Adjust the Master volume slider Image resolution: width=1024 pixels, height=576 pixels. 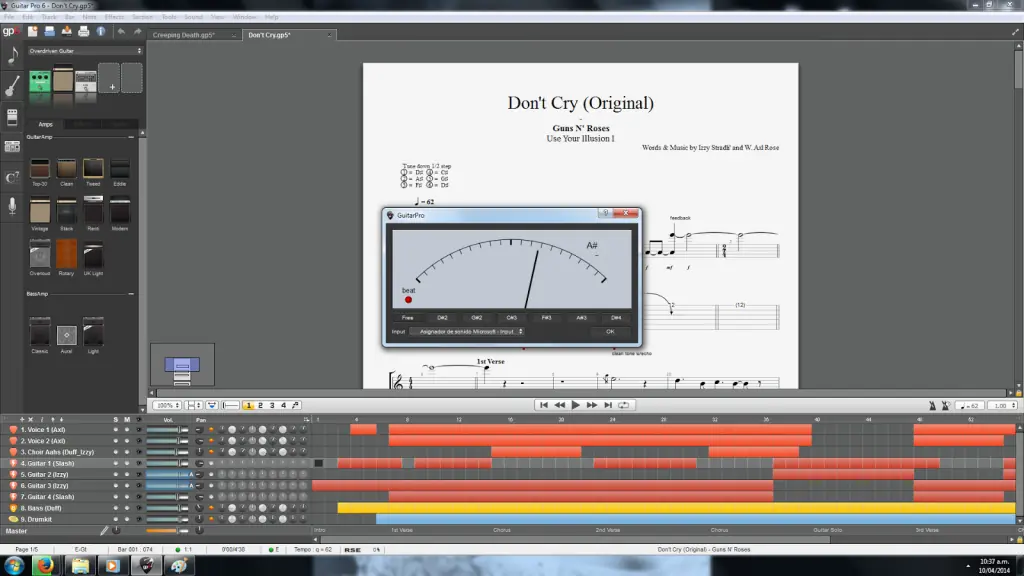click(x=167, y=531)
